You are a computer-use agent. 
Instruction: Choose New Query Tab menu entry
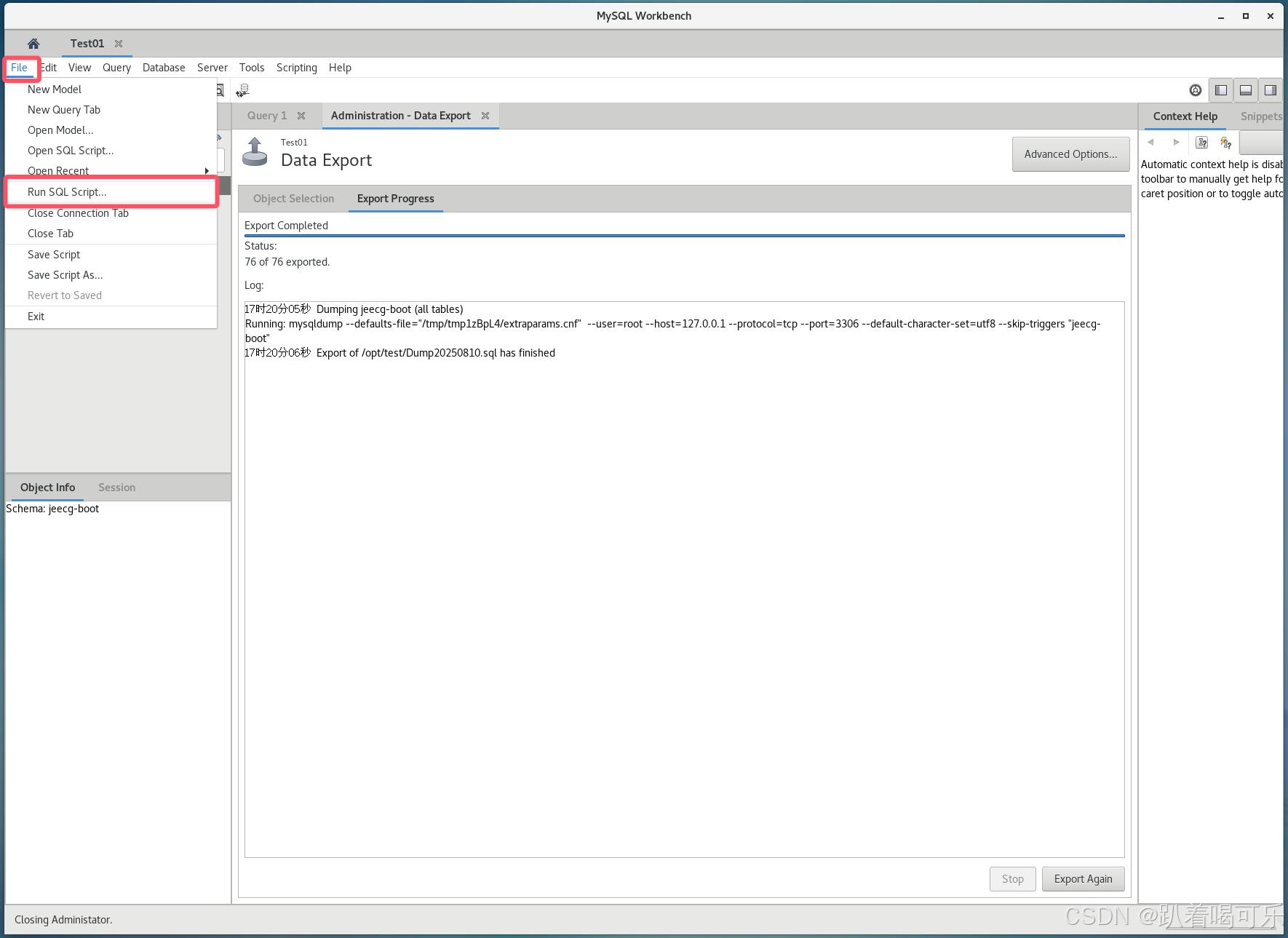pos(111,110)
